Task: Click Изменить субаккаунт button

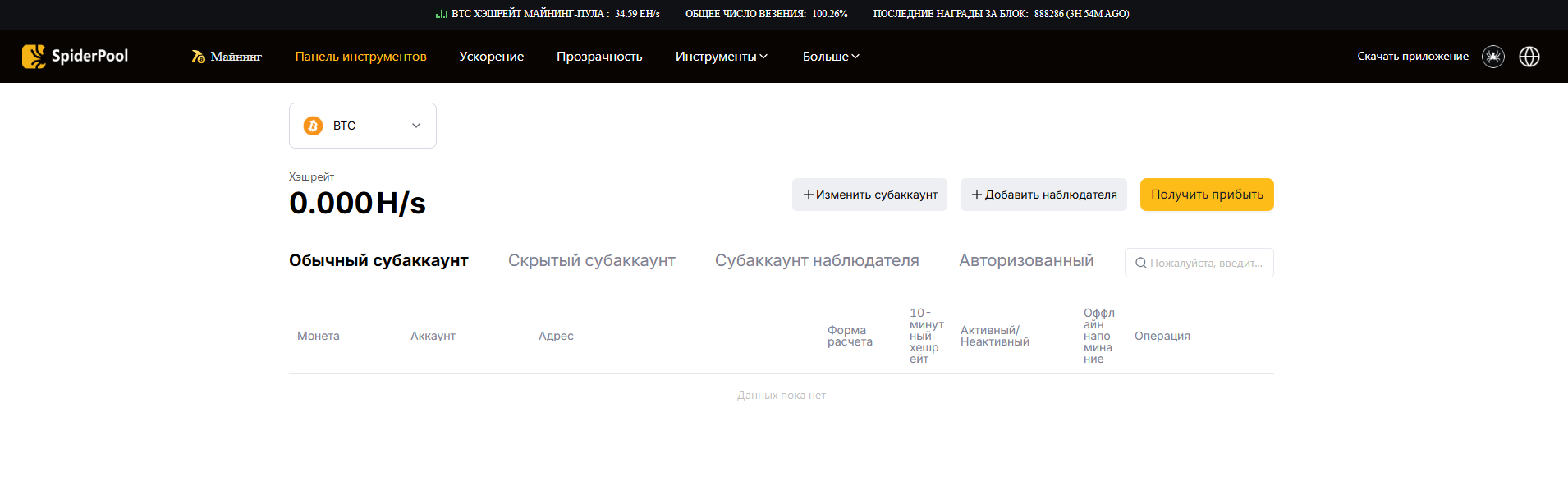Action: 869,195
